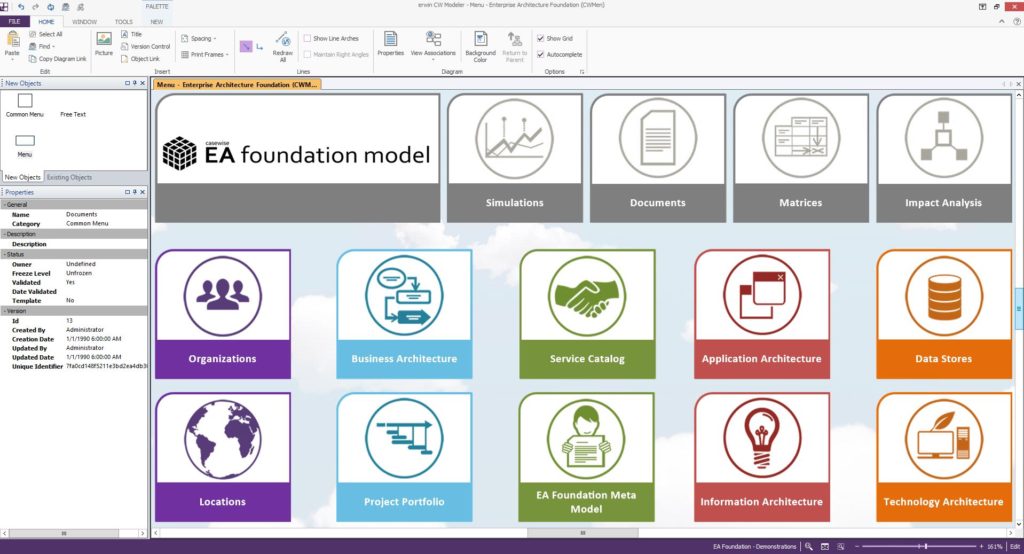This screenshot has height=554, width=1024.
Task: Click Copy Diagram Link
Action: 57,59
